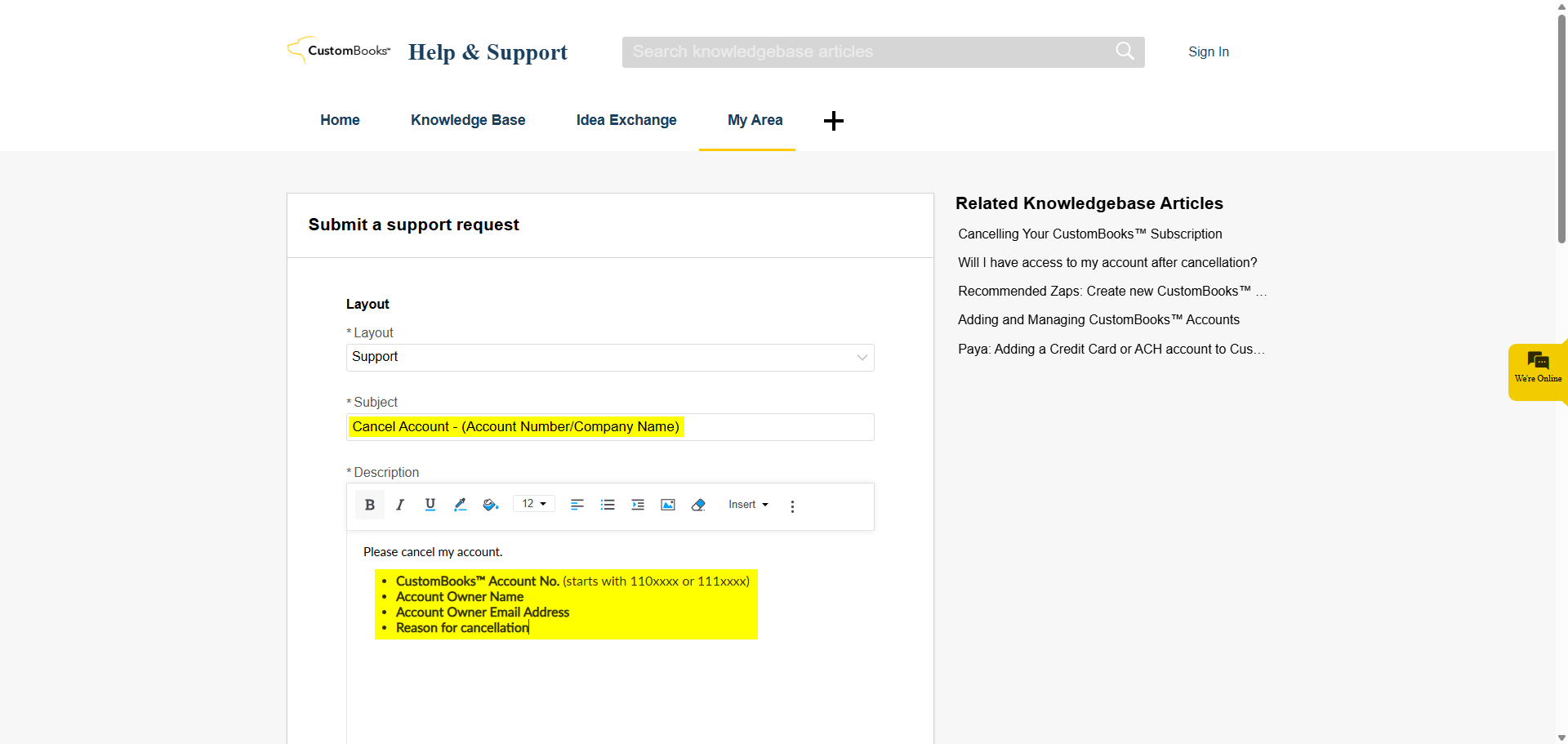Expand the Insert dropdown menu
This screenshot has height=744, width=1568.
[748, 505]
